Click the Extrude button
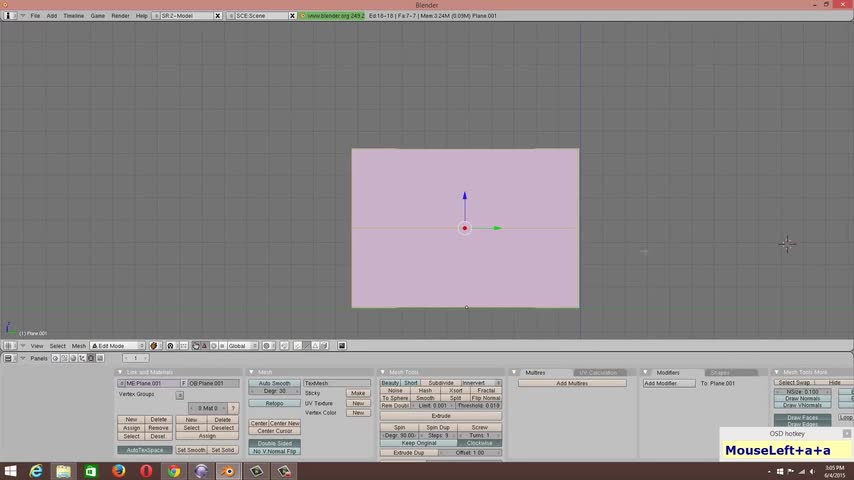 [x=441, y=416]
